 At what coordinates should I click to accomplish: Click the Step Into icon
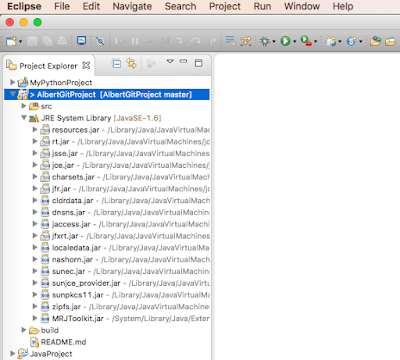point(180,41)
